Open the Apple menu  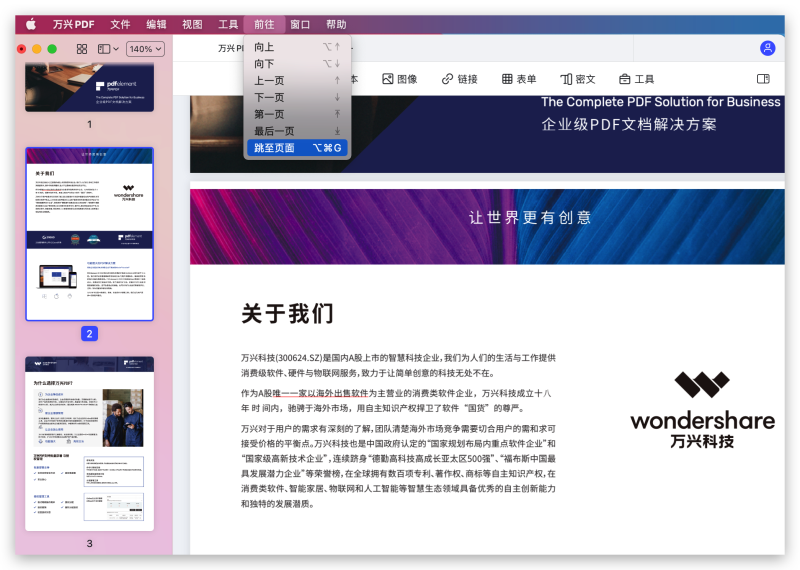pyautogui.click(x=30, y=24)
